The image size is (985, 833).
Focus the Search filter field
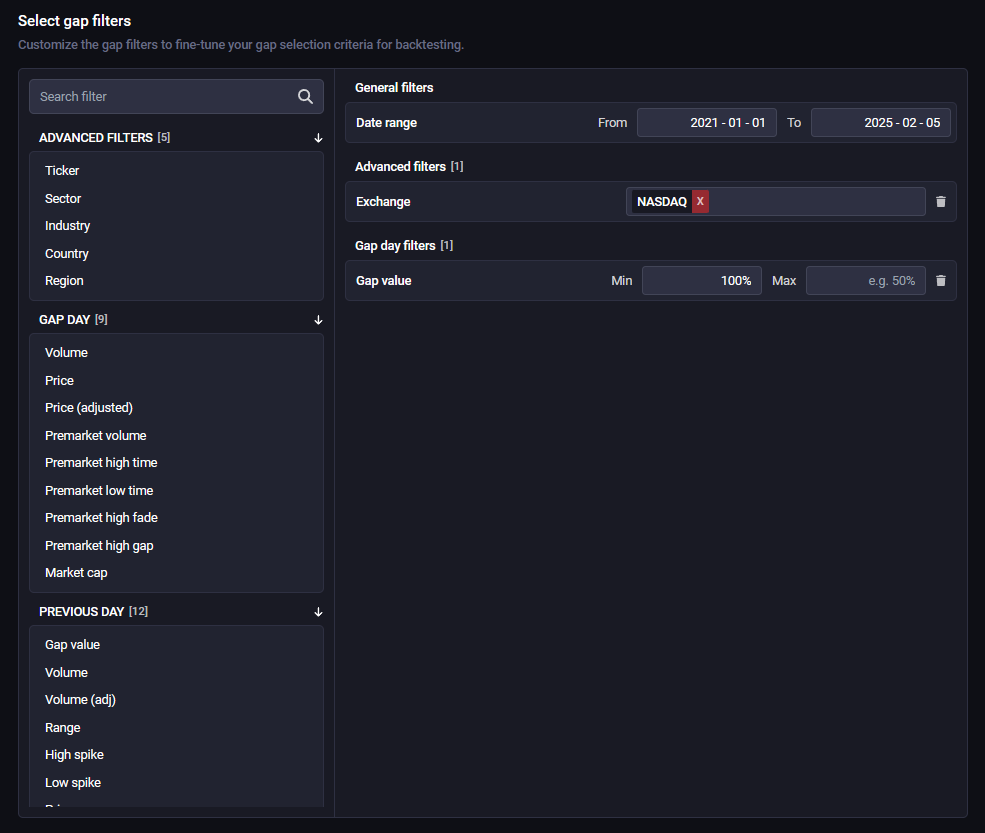pyautogui.click(x=177, y=96)
